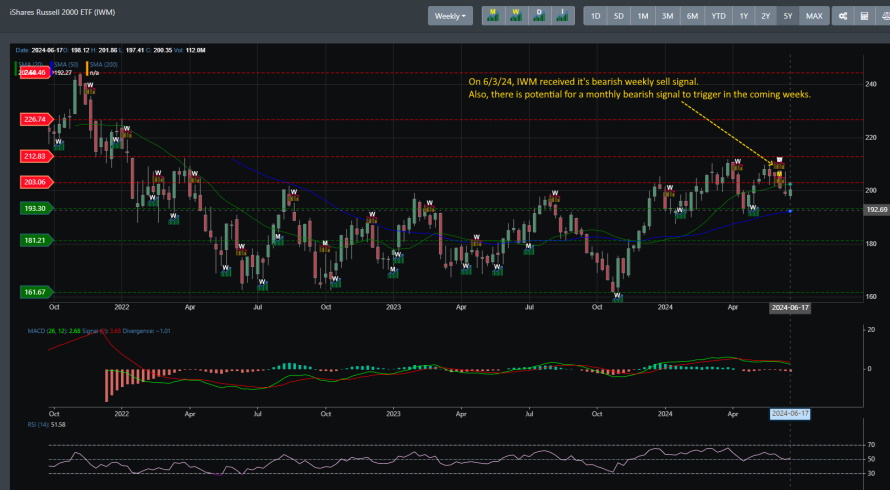The width and height of the screenshot is (890, 490).
Task: Select the 1D time range
Action: 595,16
